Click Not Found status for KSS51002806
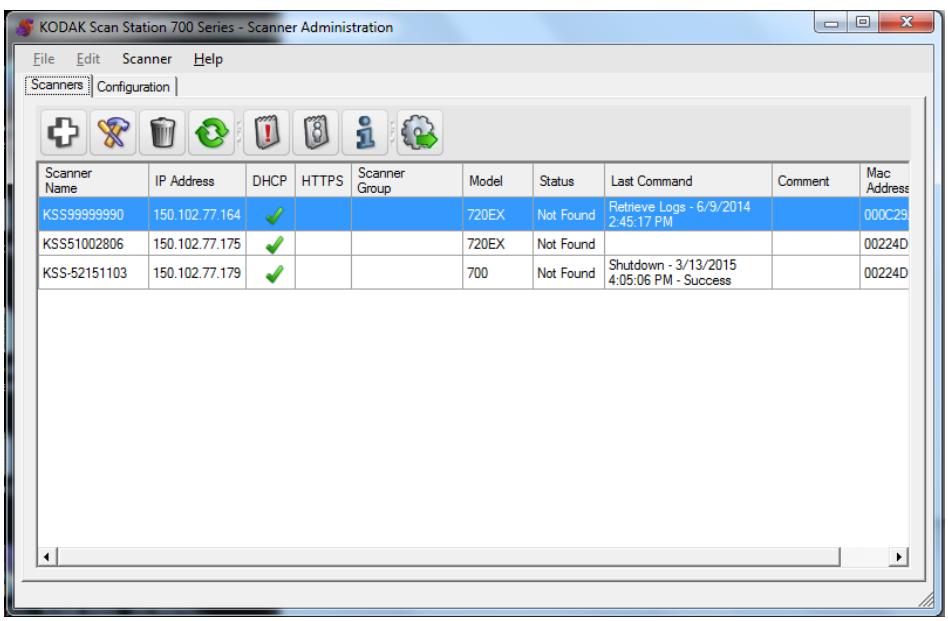 [567, 244]
